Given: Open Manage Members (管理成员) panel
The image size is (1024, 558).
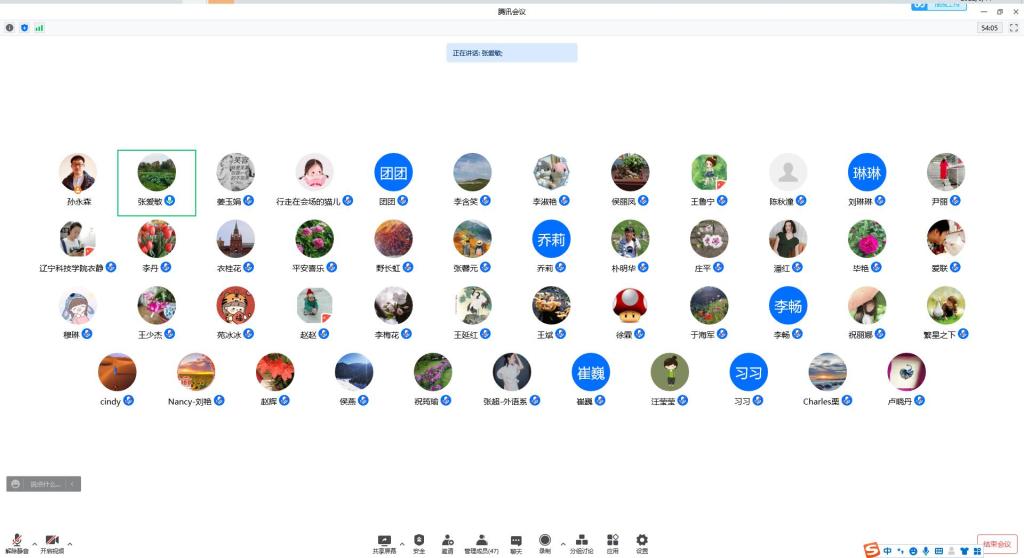Looking at the screenshot, I should [x=481, y=541].
